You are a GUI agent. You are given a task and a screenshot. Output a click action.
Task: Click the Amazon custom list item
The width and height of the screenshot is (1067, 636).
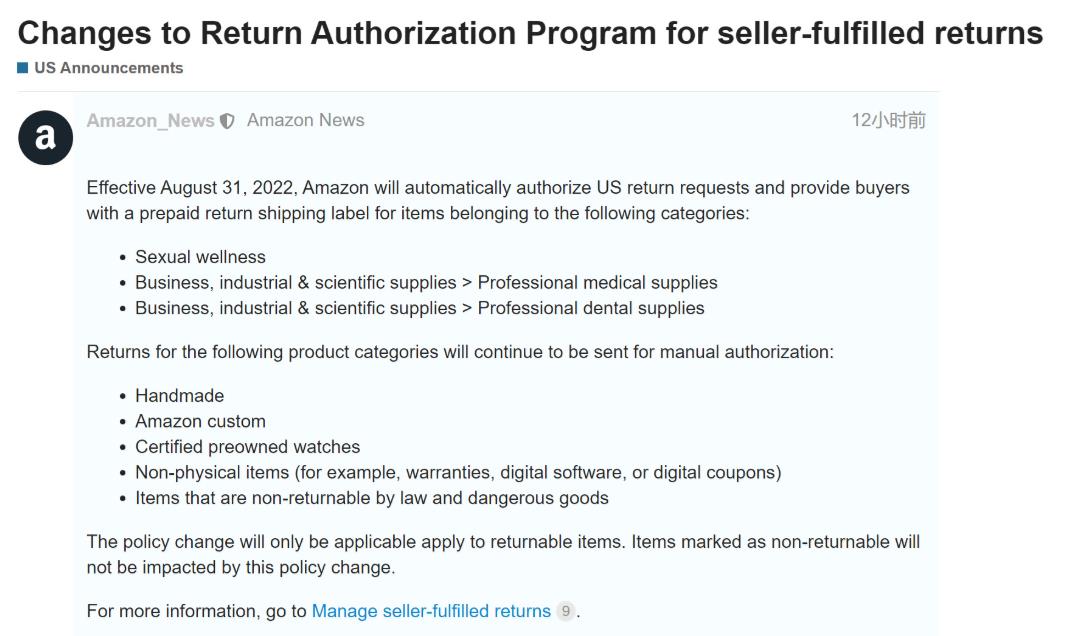coord(200,421)
